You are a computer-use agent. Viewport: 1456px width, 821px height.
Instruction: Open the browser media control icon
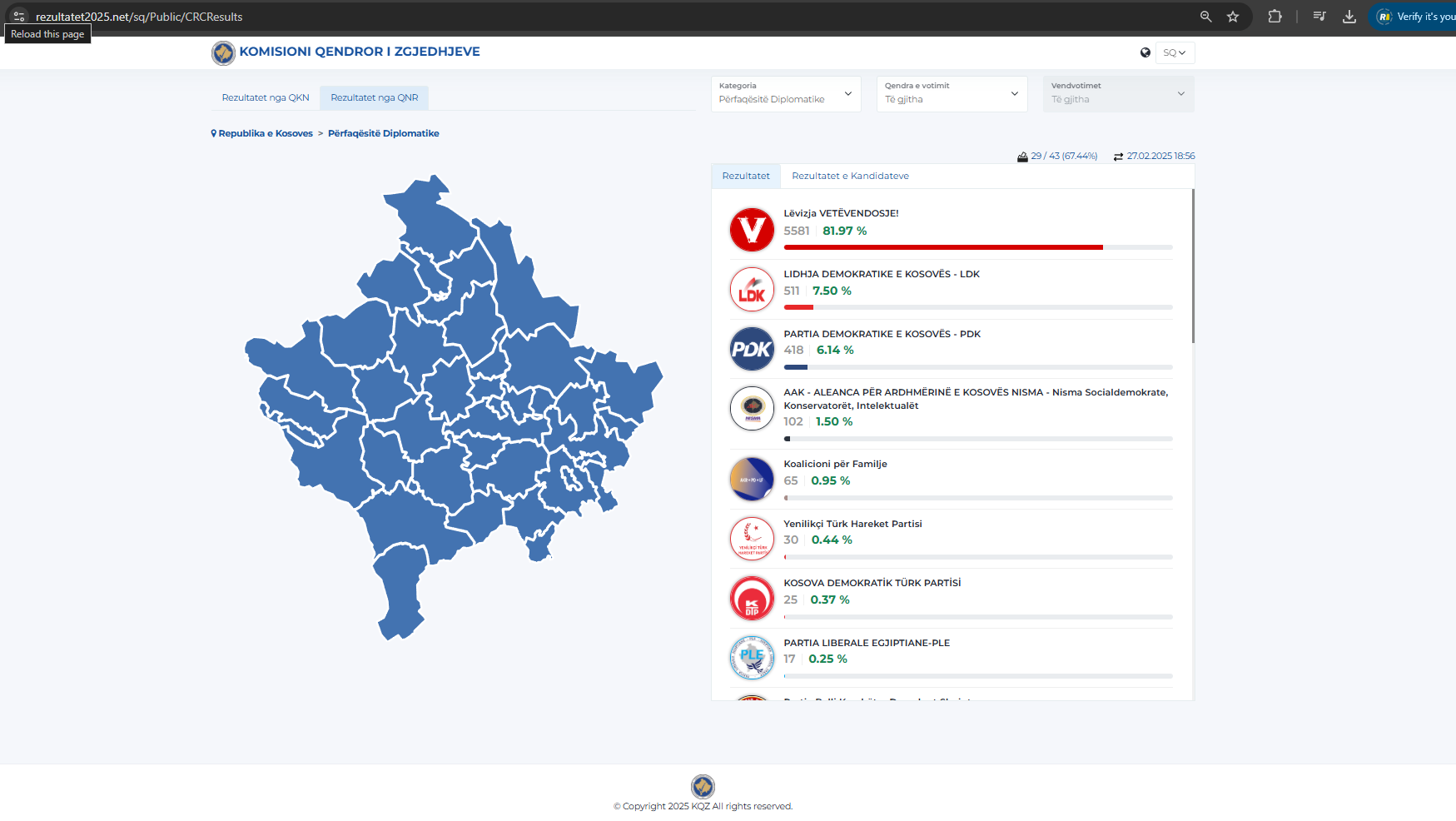[1319, 17]
